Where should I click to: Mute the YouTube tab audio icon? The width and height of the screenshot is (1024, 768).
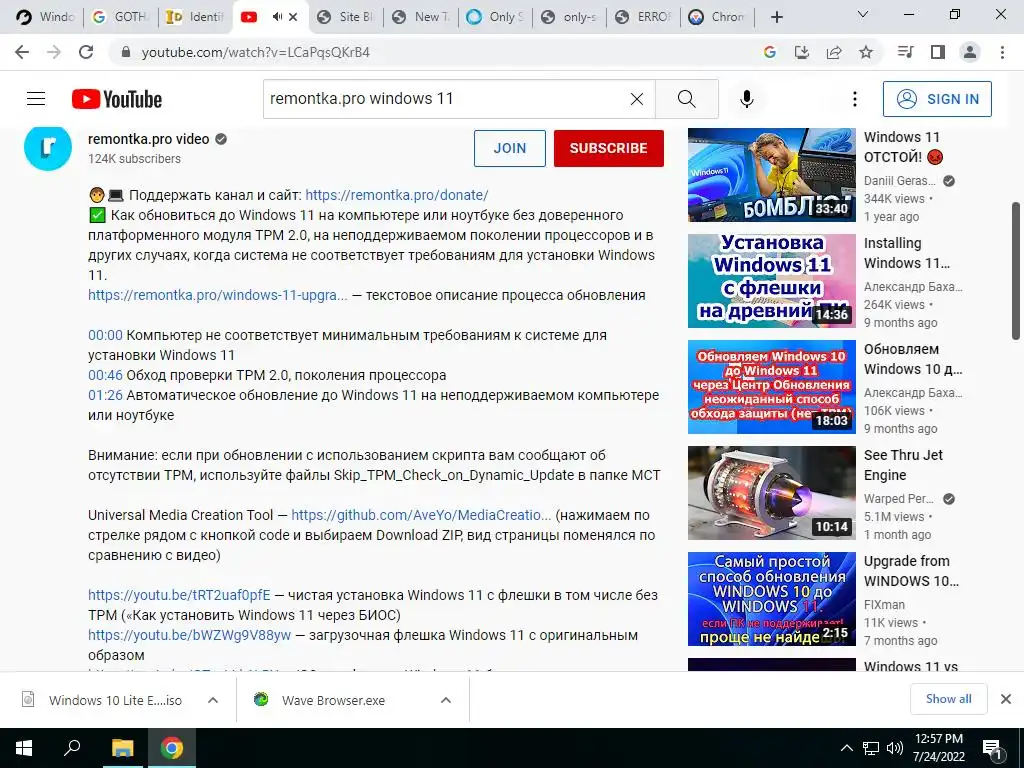pyautogui.click(x=278, y=17)
